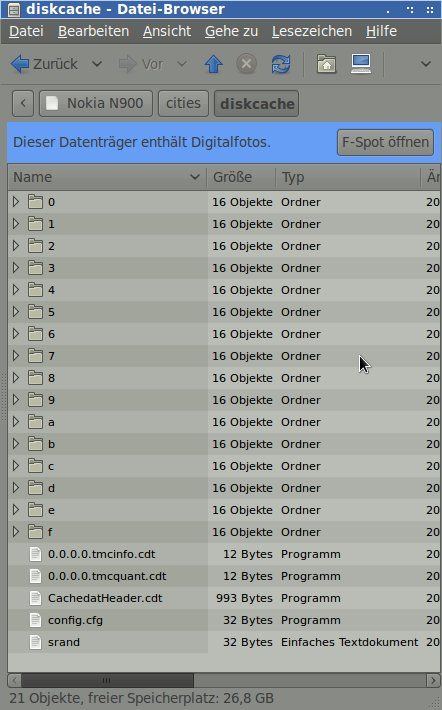Viewport: 442px width, 710px height.
Task: Go up to parent folder arrow
Action: coord(213,64)
